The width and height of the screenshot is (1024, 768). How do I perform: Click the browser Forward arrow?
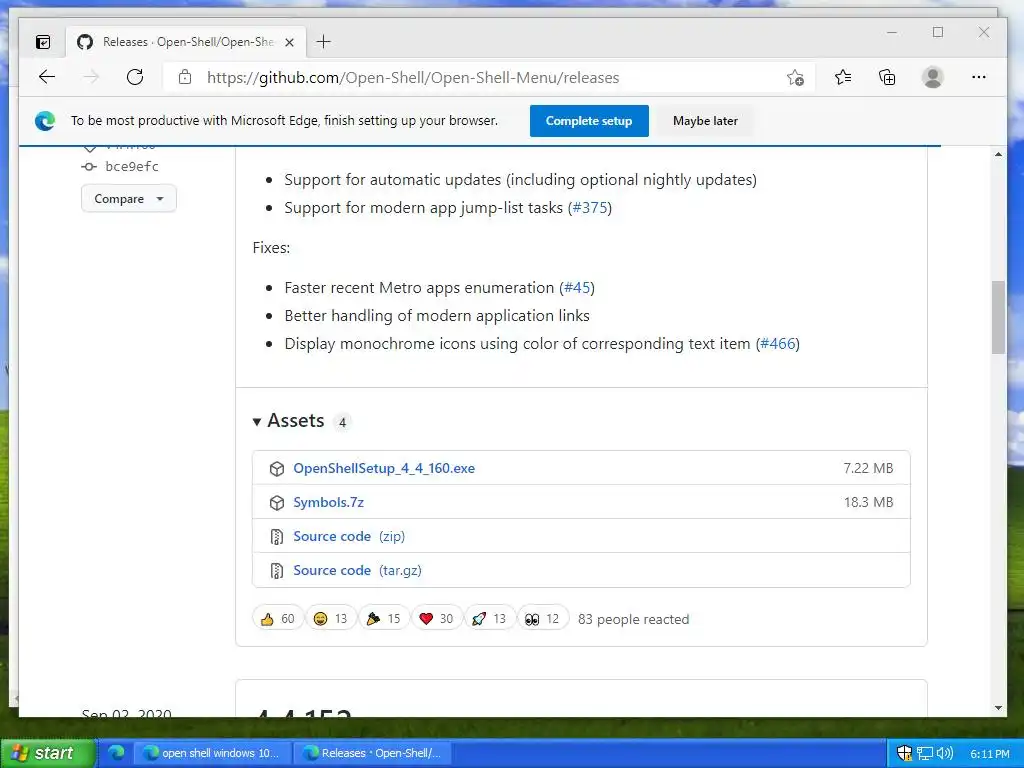(x=91, y=77)
